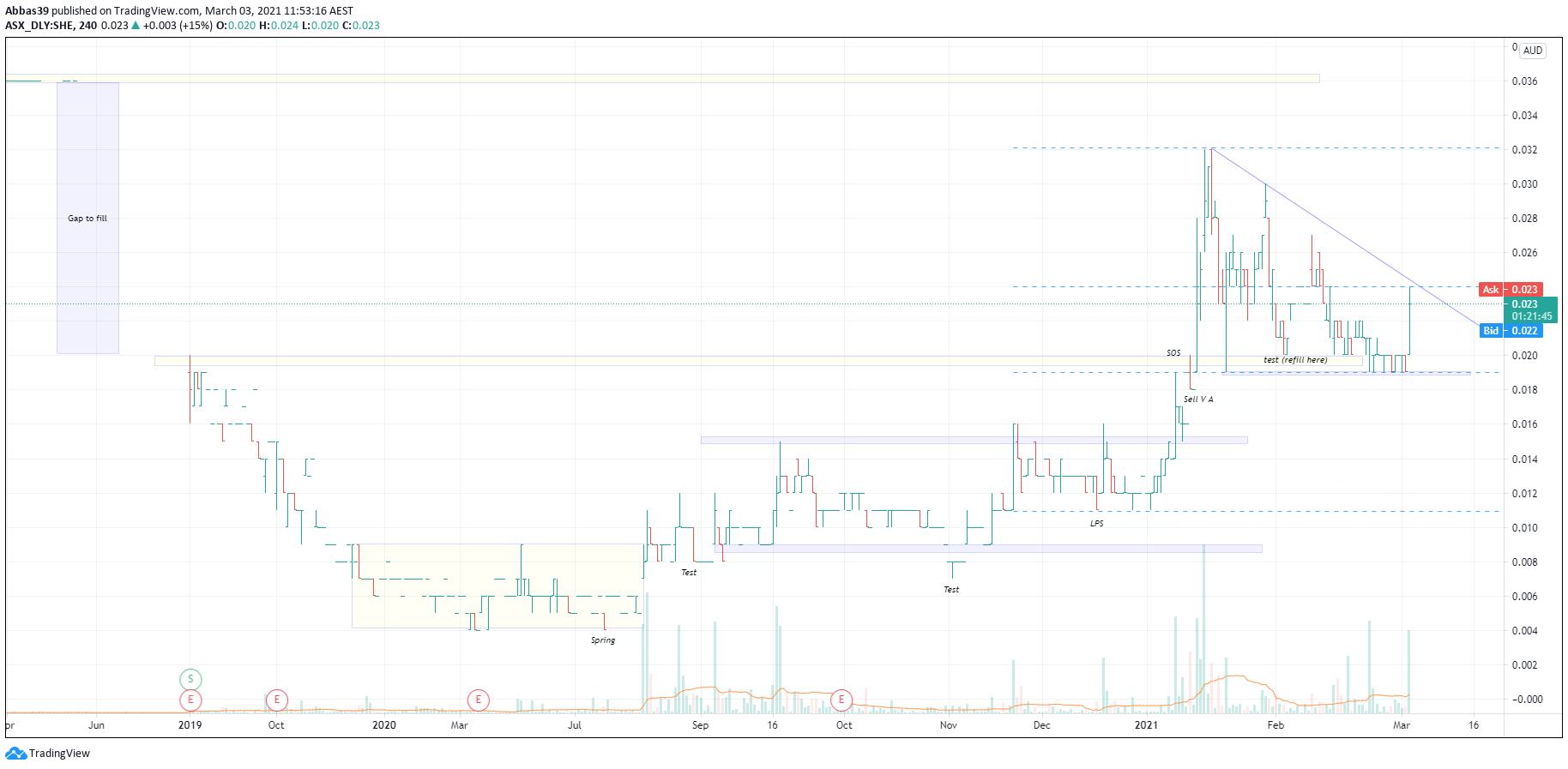Click the 0.006 price axis label
This screenshot has height=769, width=1568.
1524,597
